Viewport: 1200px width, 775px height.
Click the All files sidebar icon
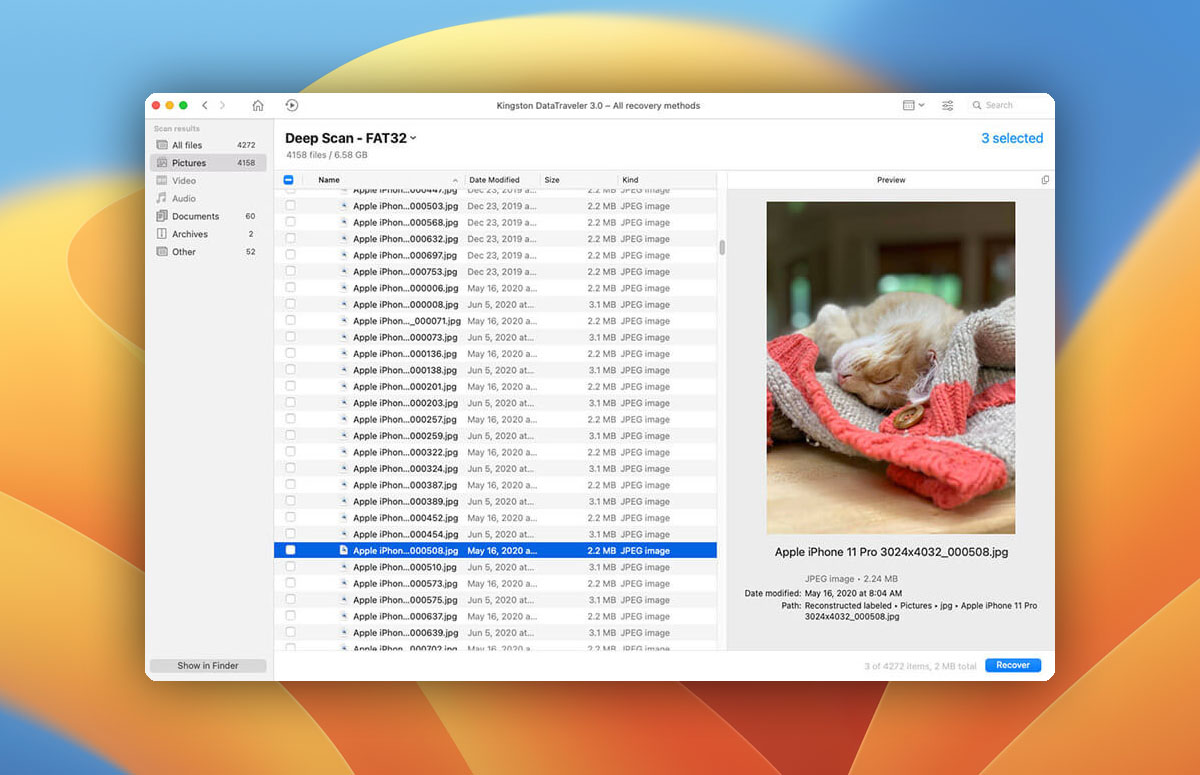(x=162, y=145)
